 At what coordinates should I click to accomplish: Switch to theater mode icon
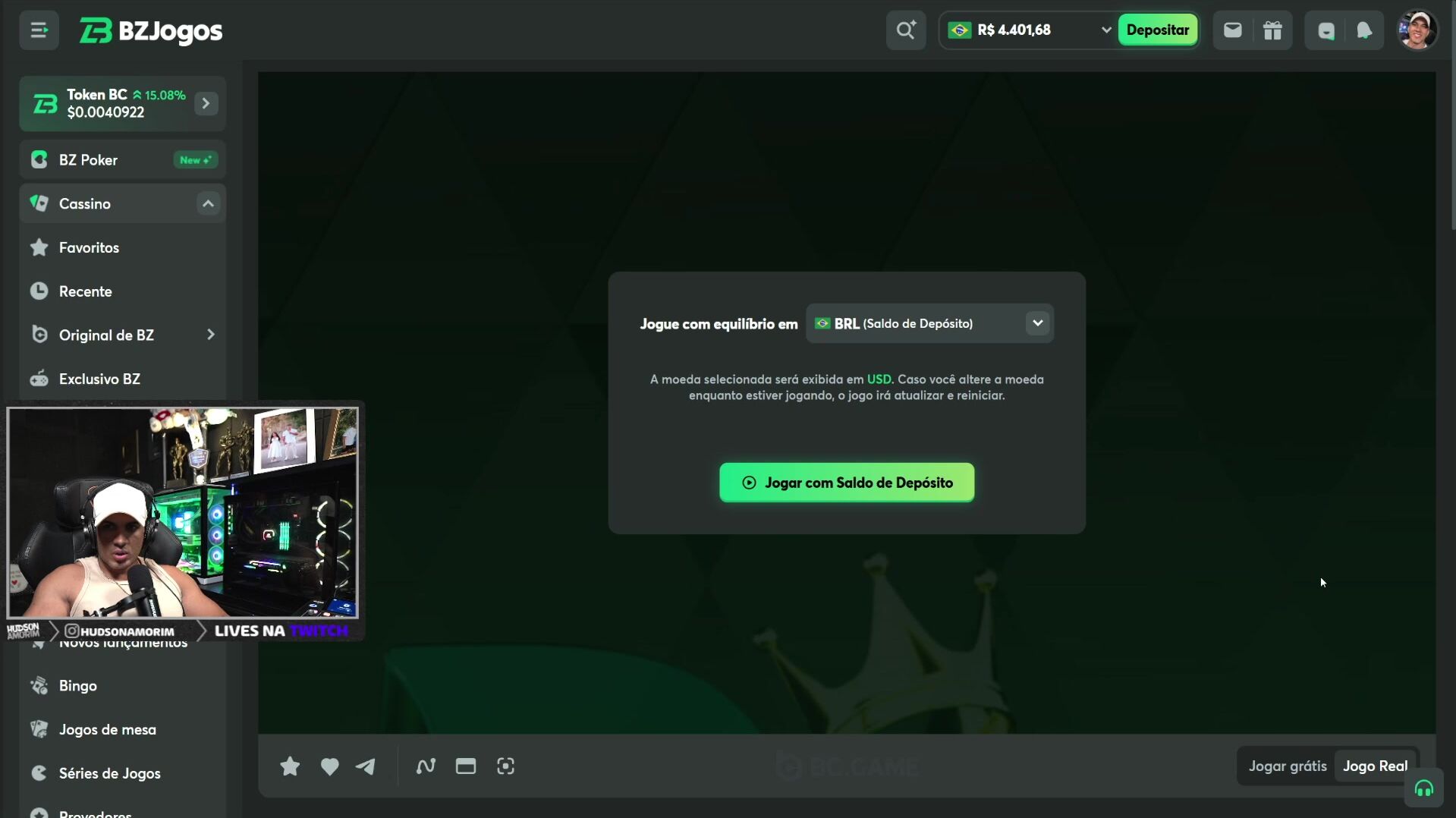pyautogui.click(x=466, y=766)
